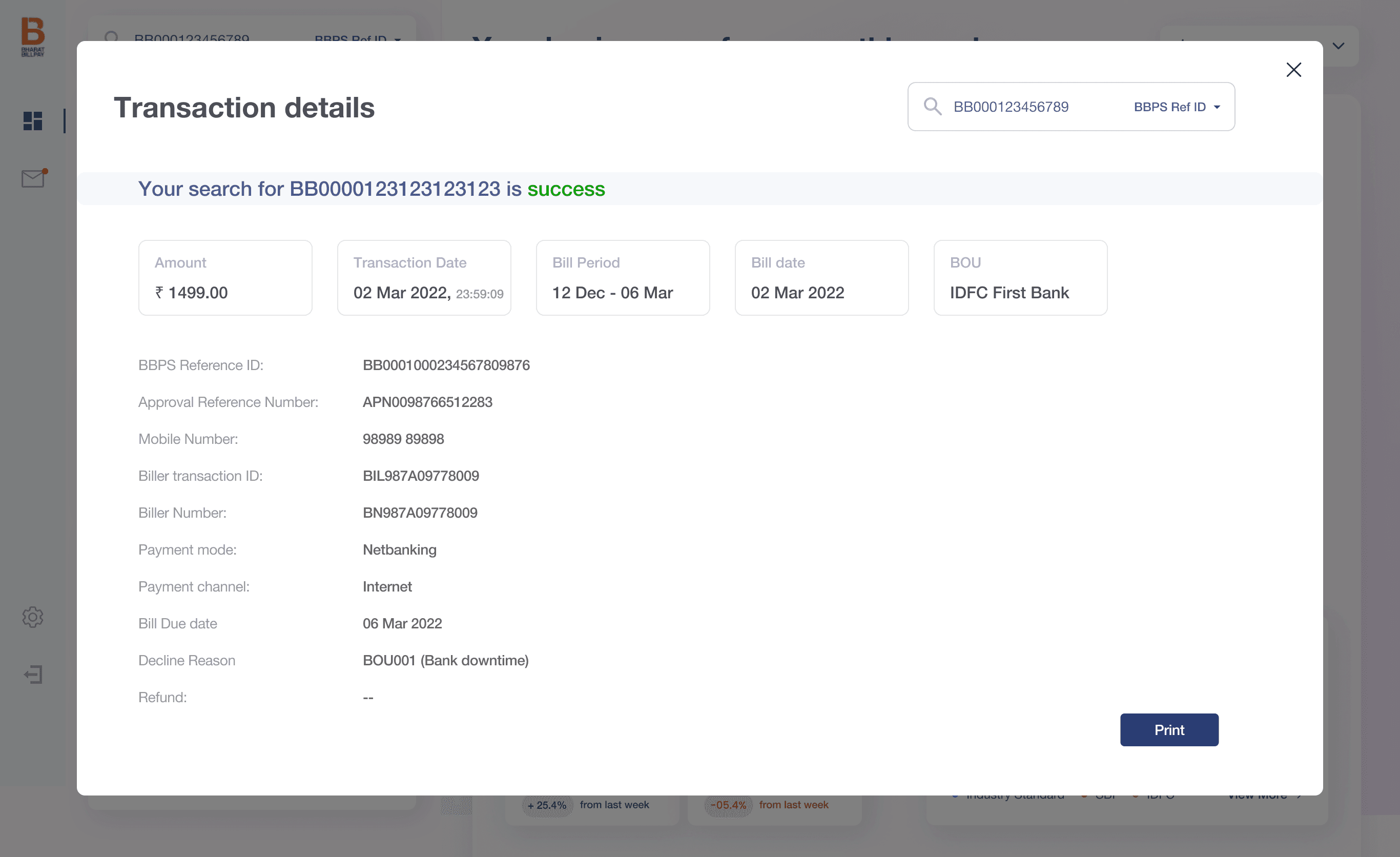Click the Print button

point(1169,730)
